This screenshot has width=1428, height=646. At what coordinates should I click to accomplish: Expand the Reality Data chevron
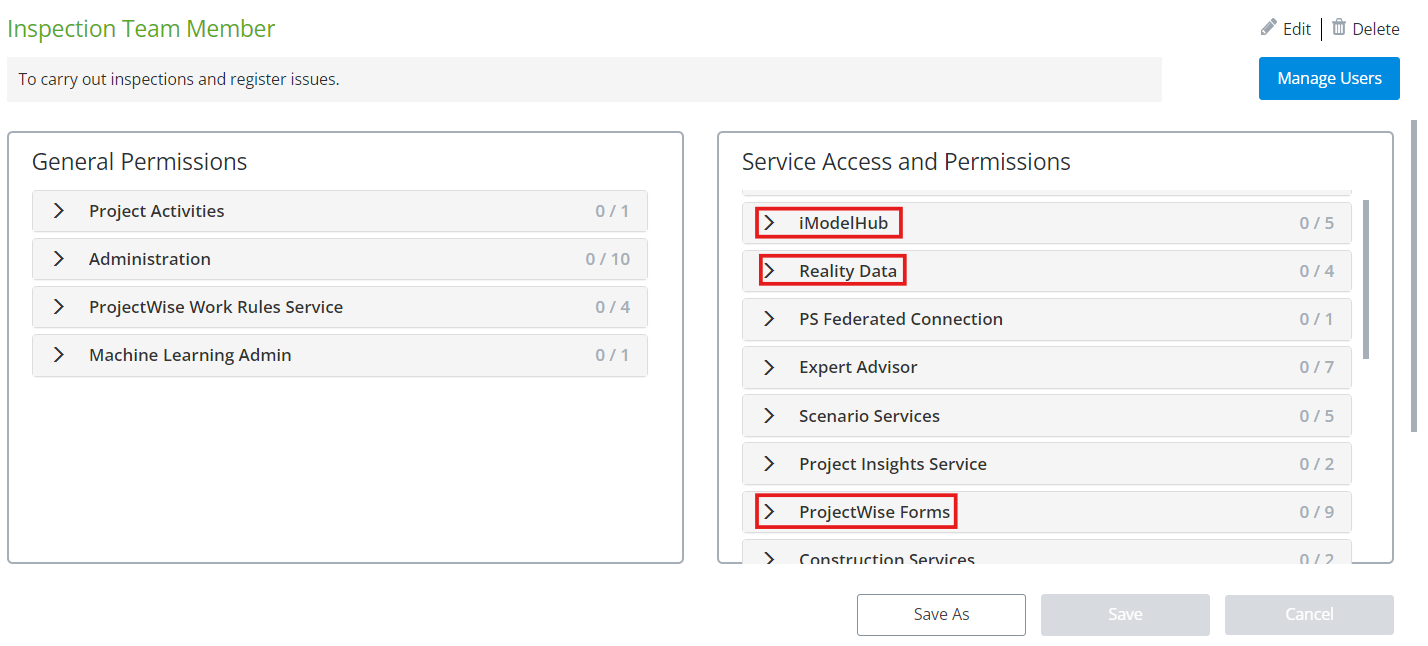click(x=769, y=271)
